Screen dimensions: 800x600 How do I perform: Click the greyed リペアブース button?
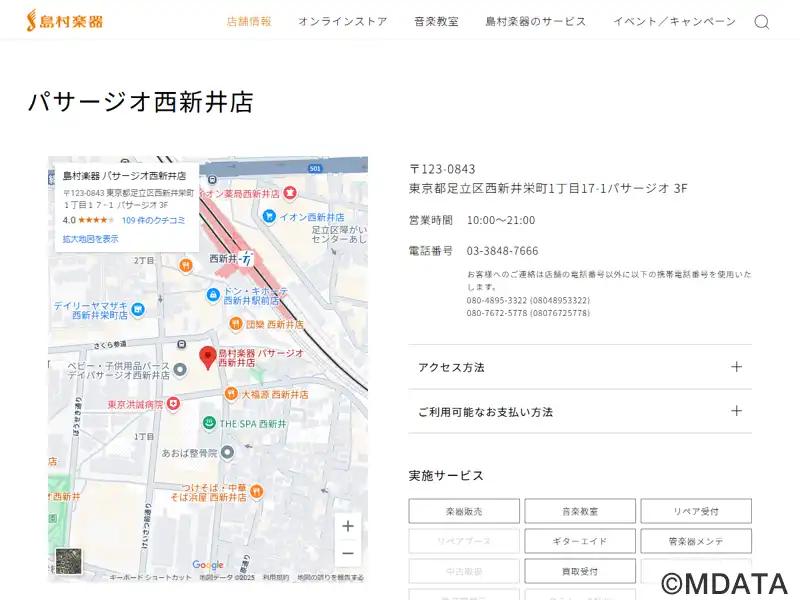464,541
